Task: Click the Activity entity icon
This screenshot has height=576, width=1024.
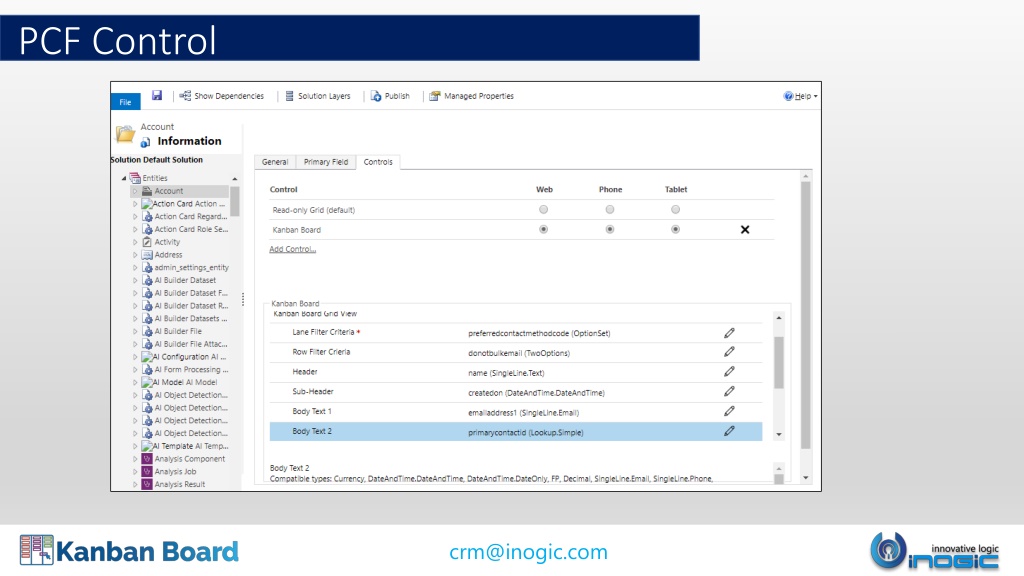Action: [x=147, y=242]
